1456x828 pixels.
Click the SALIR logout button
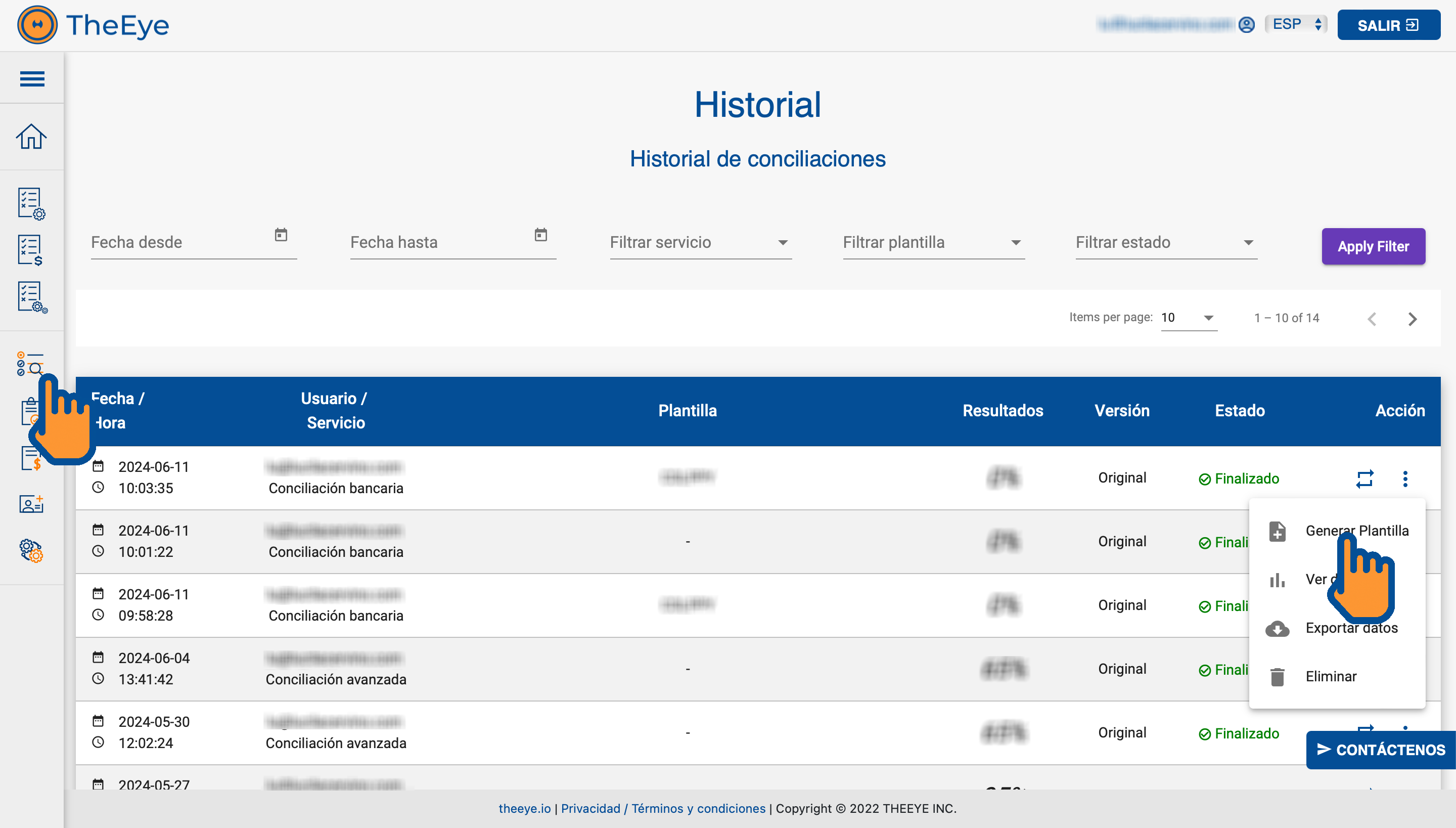tap(1388, 25)
